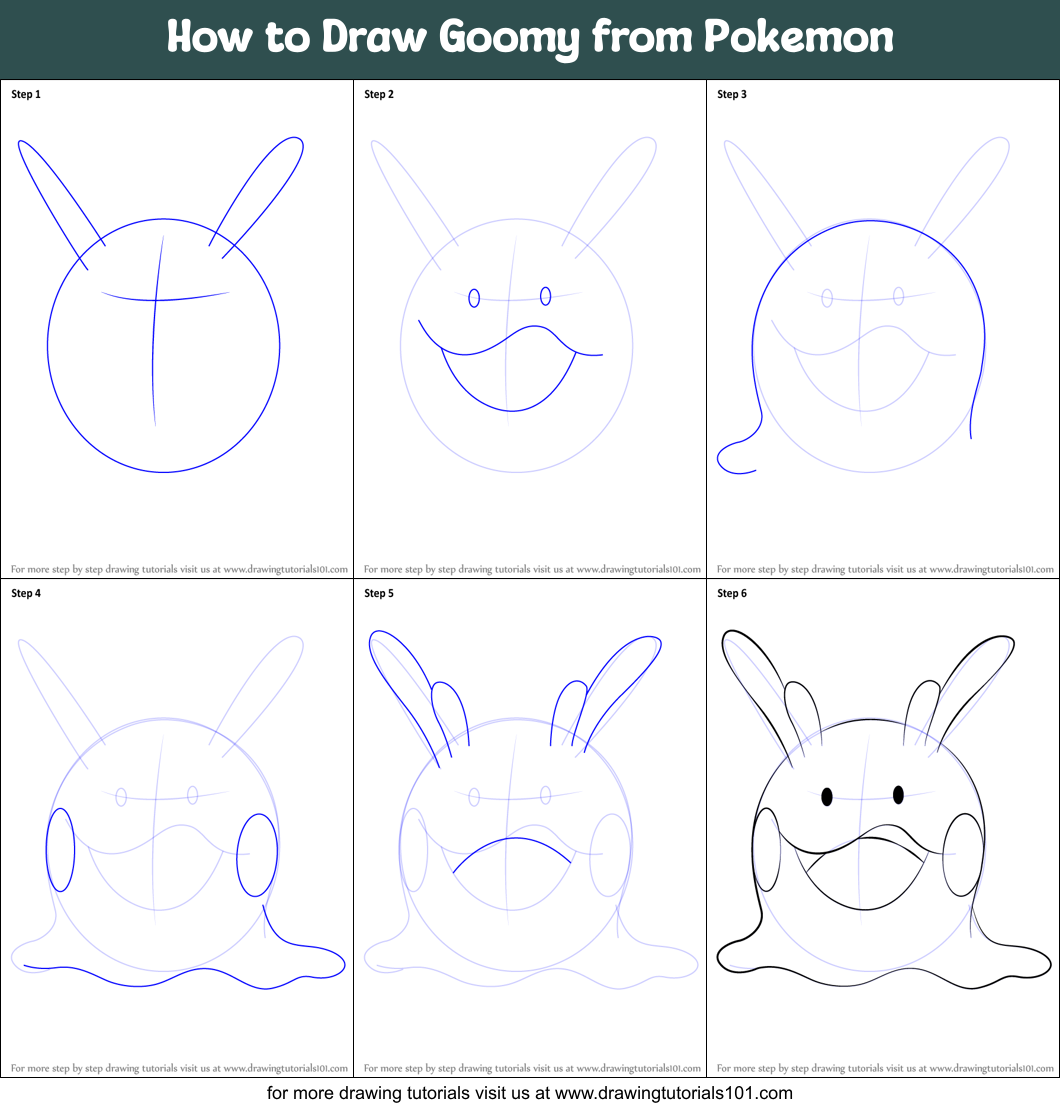Select Goomy's left eye in Step 6
Viewport: 1060px width, 1108px height.
(x=825, y=793)
